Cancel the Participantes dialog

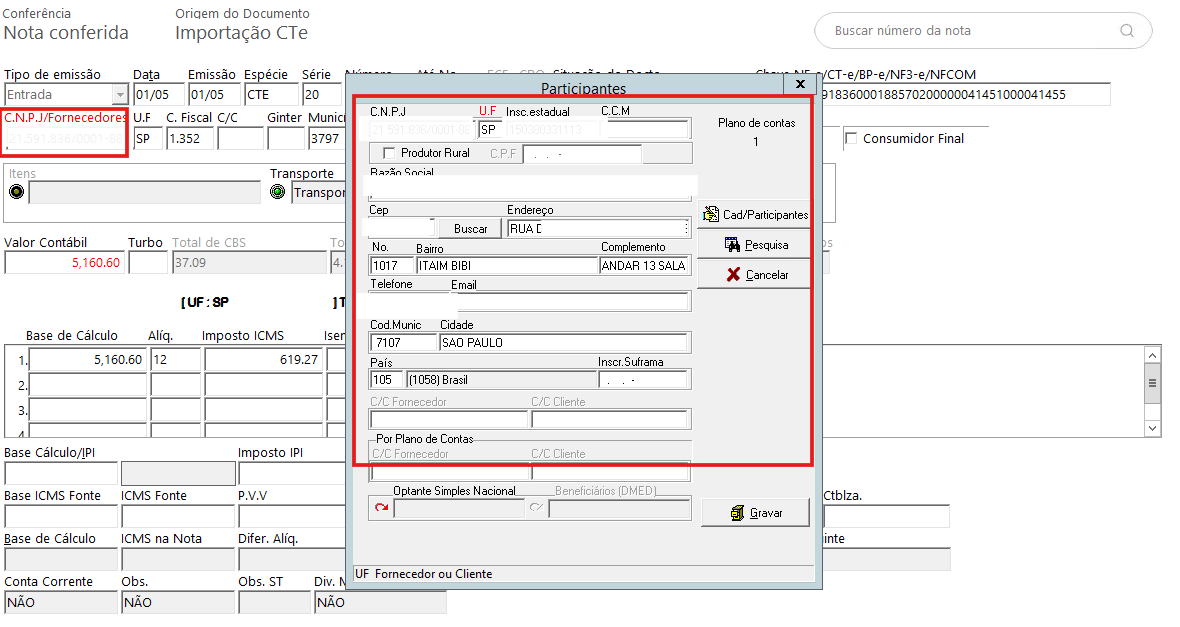tap(754, 275)
